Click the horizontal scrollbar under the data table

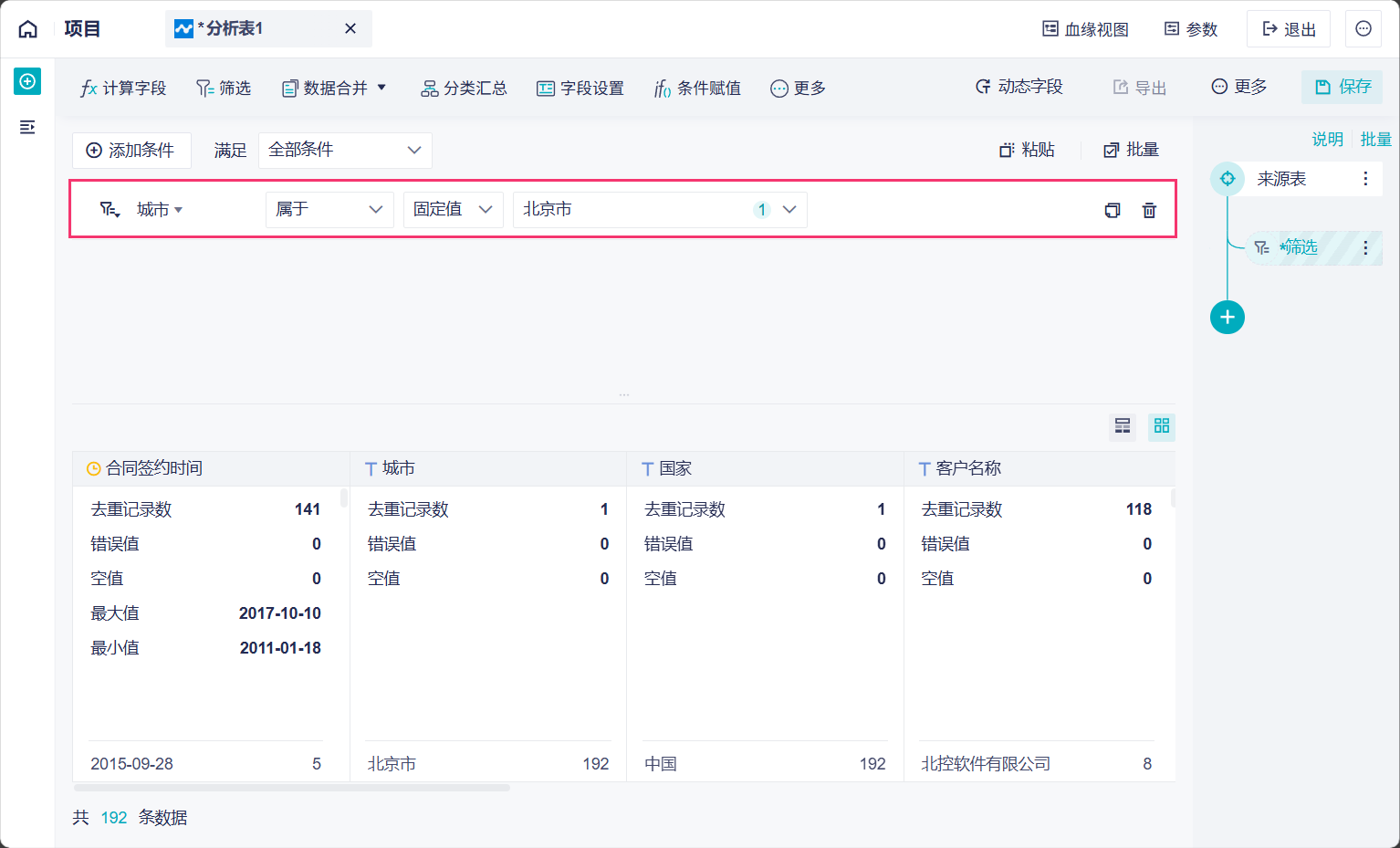[x=292, y=788]
